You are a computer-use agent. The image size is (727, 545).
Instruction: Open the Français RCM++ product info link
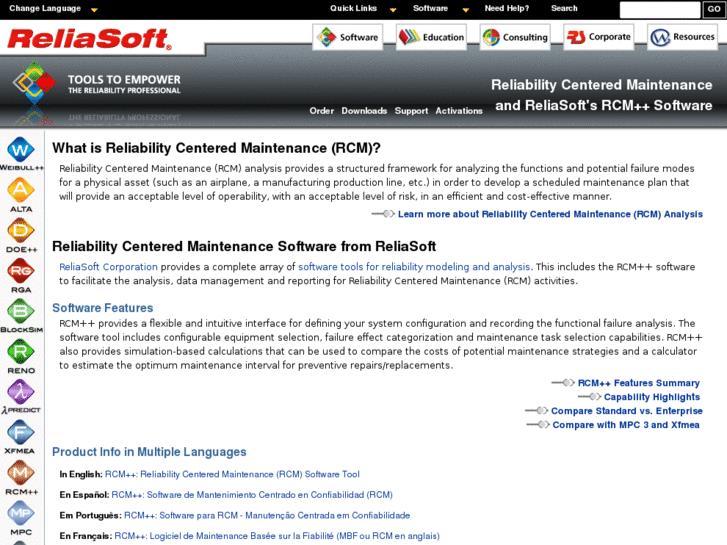point(277,536)
